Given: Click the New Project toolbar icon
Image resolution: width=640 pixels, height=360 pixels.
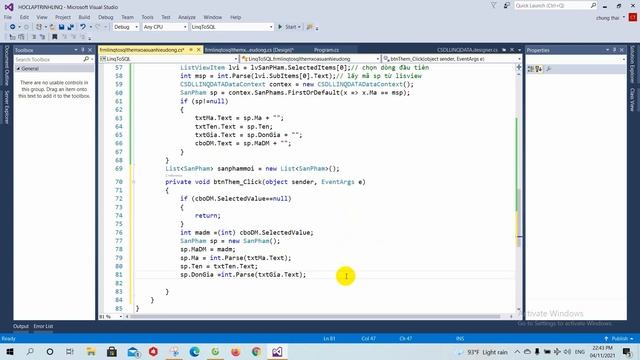Looking at the screenshot, I should click(39, 27).
